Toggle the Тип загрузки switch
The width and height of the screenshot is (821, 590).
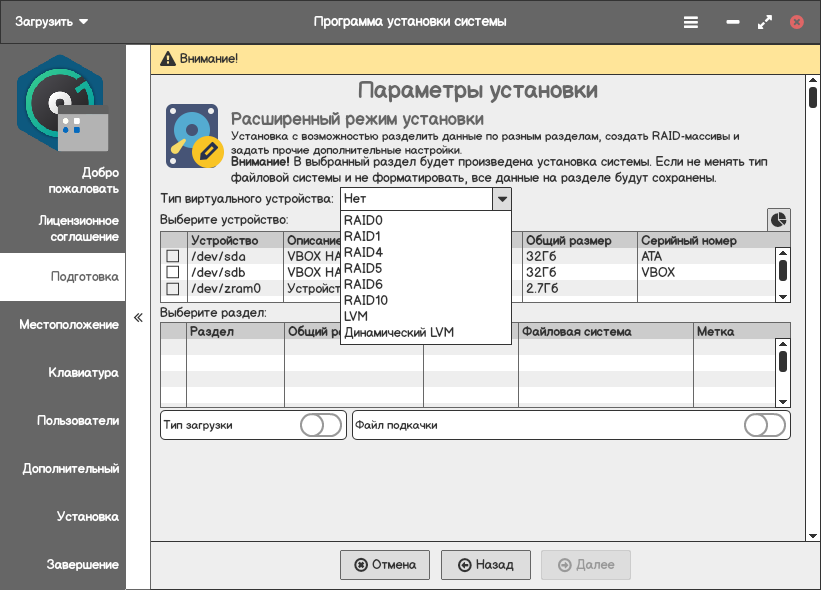[321, 425]
